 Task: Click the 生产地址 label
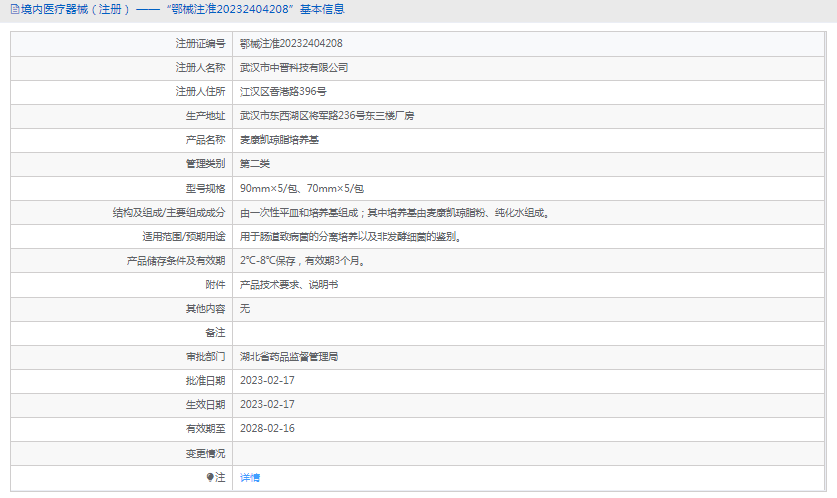pyautogui.click(x=205, y=116)
